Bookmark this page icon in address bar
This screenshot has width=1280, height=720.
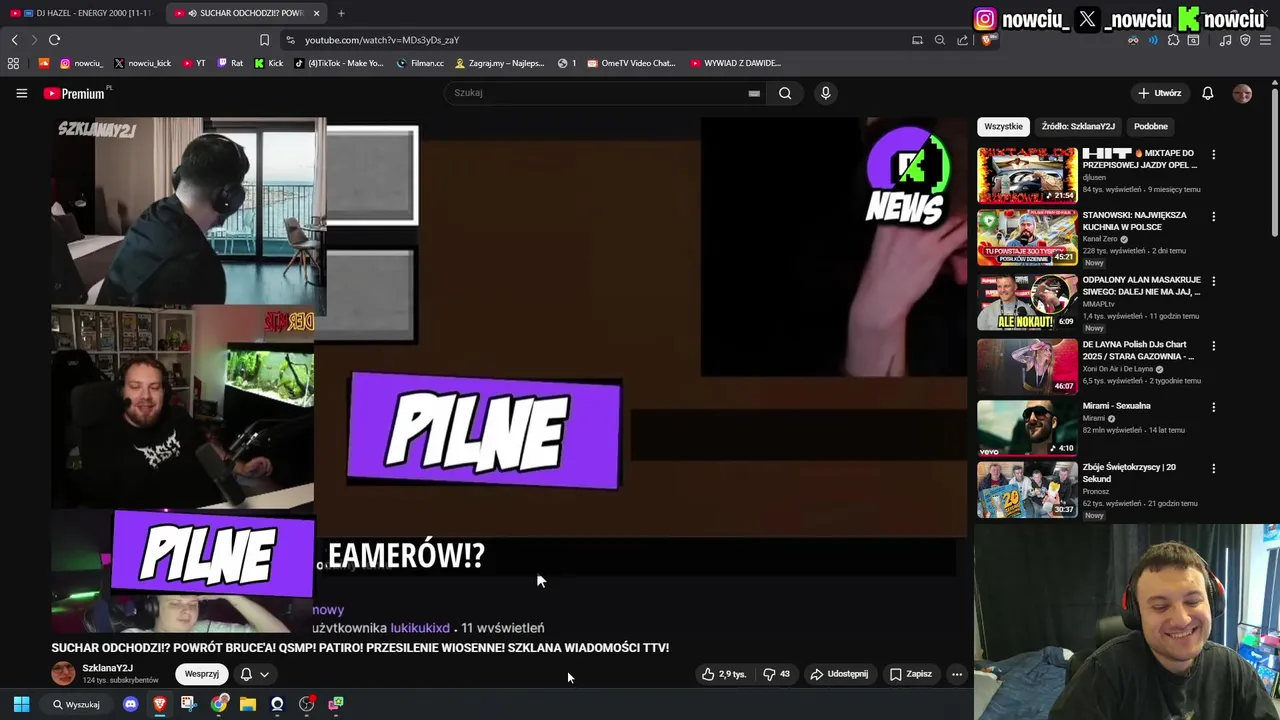click(x=264, y=40)
